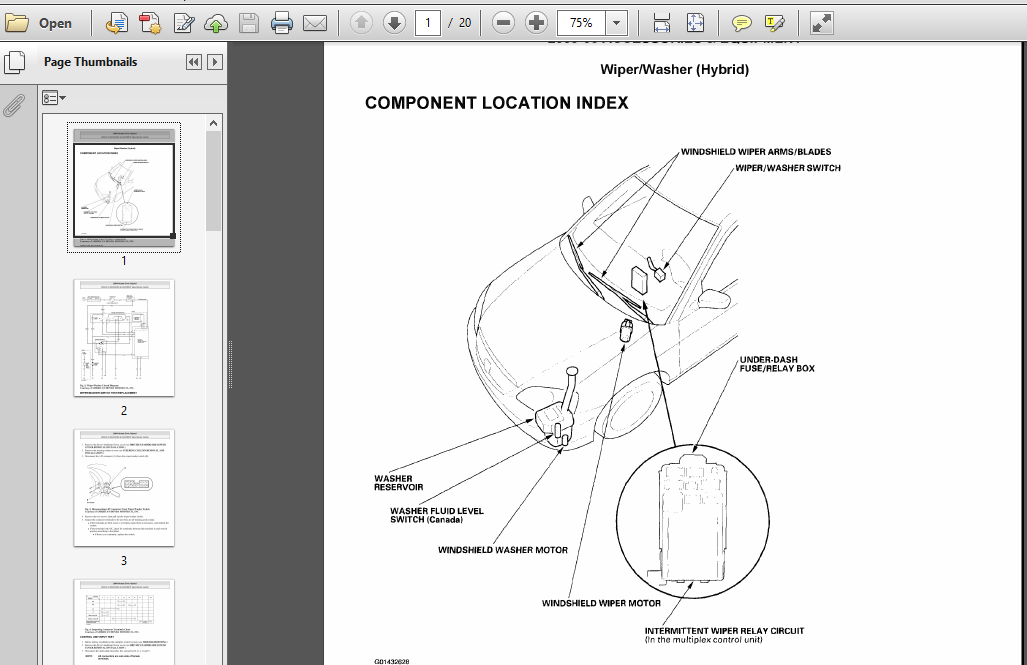Click the Save floppy disk icon
Screen dimensions: 1027x665
pyautogui.click(x=248, y=24)
